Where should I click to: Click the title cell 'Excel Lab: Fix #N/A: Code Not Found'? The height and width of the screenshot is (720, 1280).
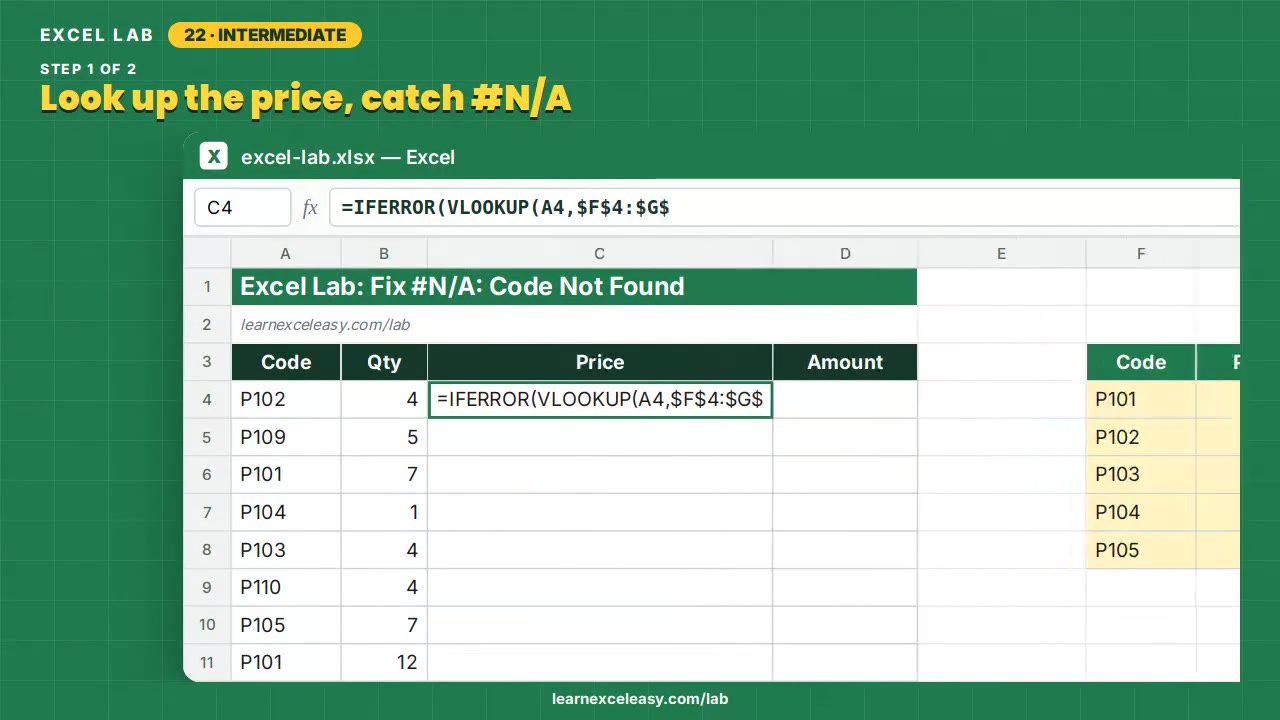pyautogui.click(x=574, y=287)
